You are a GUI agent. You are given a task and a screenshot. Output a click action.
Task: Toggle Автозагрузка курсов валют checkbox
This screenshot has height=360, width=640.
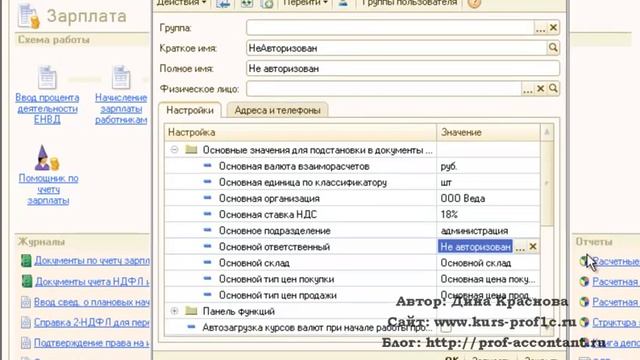pos(446,327)
